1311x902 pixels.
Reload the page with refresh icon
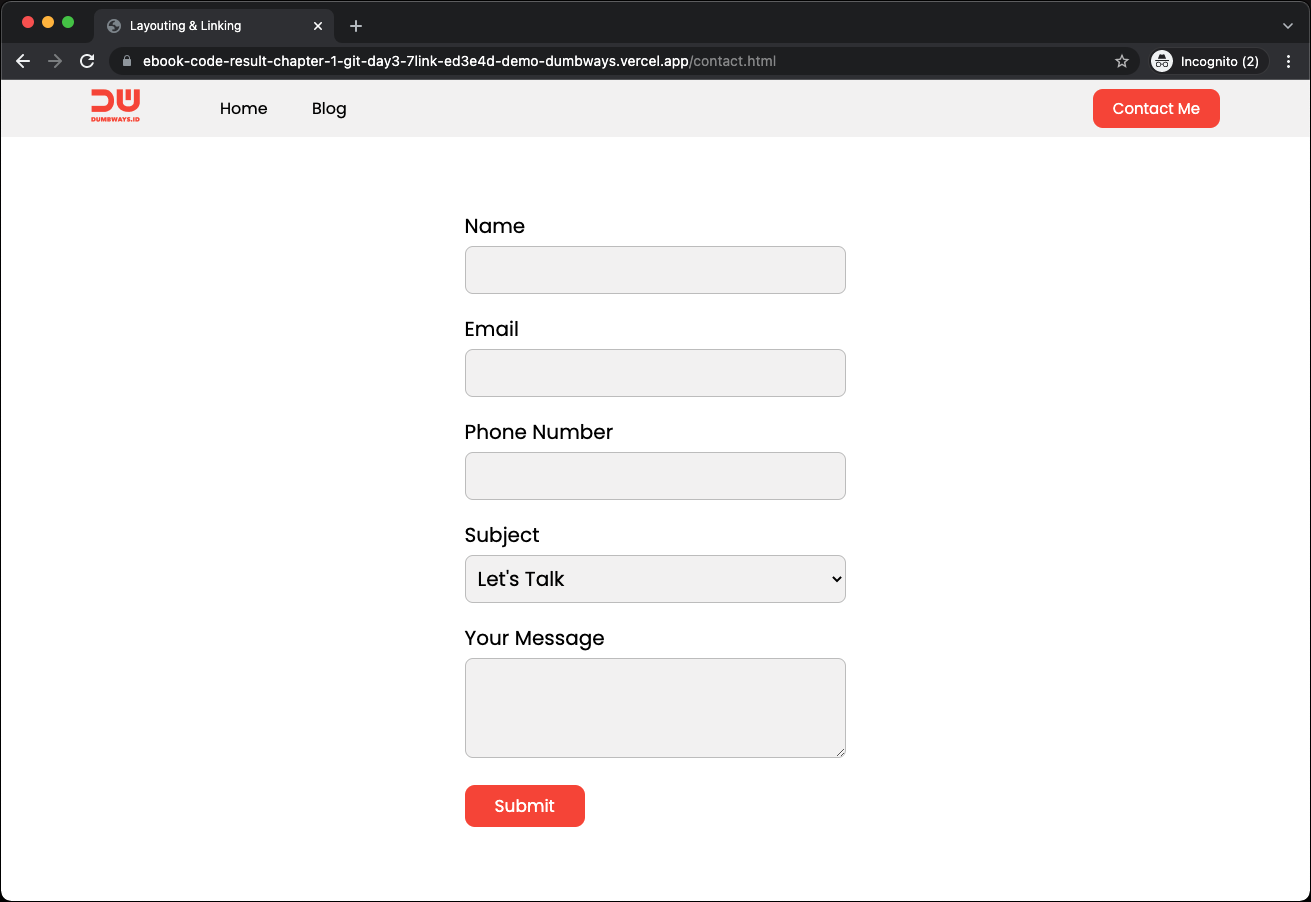pos(87,61)
